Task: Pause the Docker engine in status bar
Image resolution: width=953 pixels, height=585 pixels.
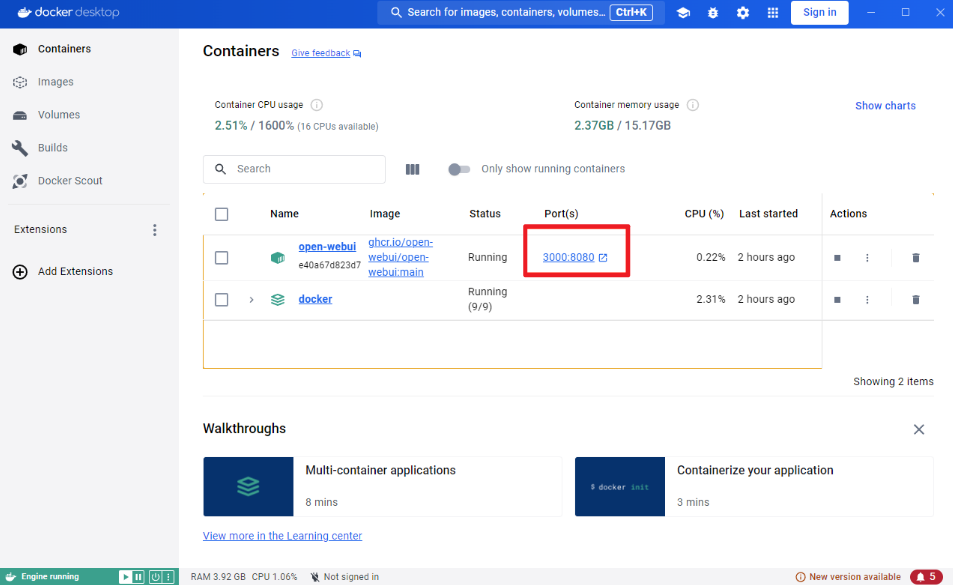Action: pos(139,577)
